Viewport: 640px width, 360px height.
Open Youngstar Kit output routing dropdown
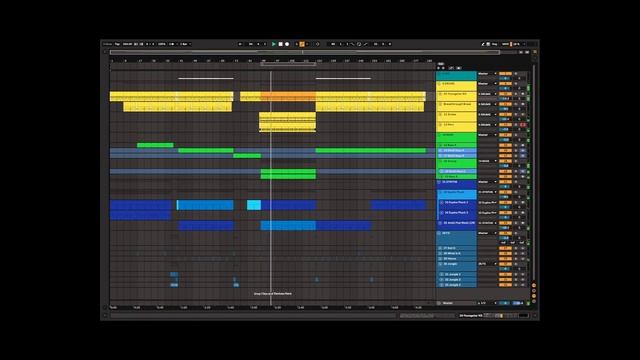point(487,94)
